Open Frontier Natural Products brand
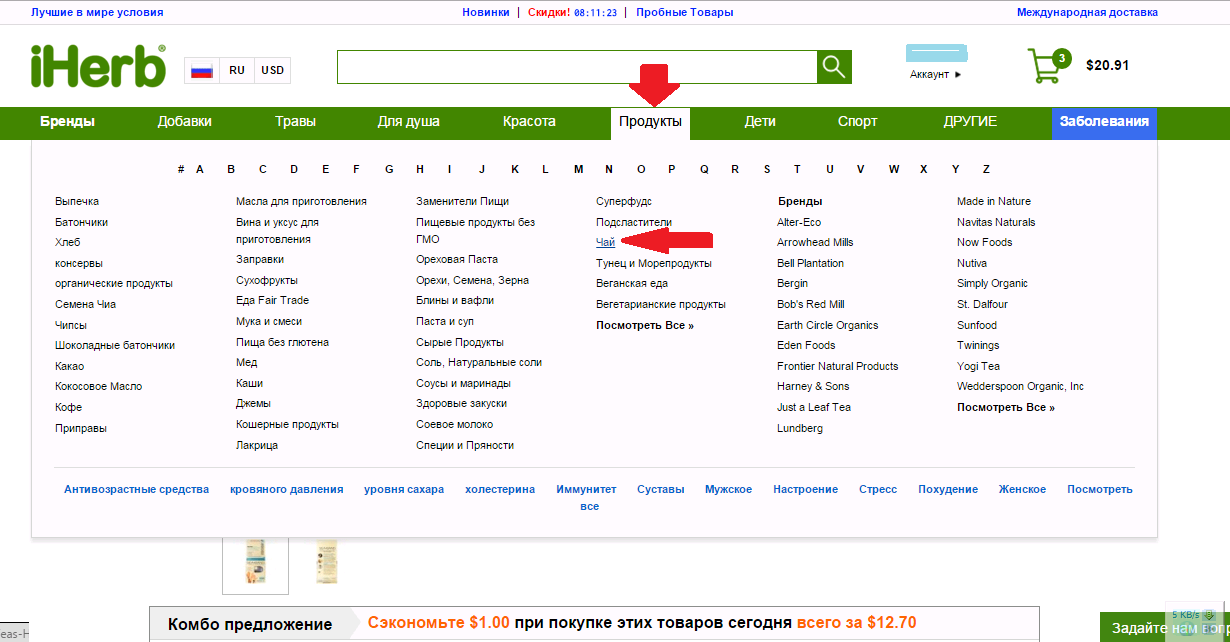The height and width of the screenshot is (642, 1230). click(838, 366)
